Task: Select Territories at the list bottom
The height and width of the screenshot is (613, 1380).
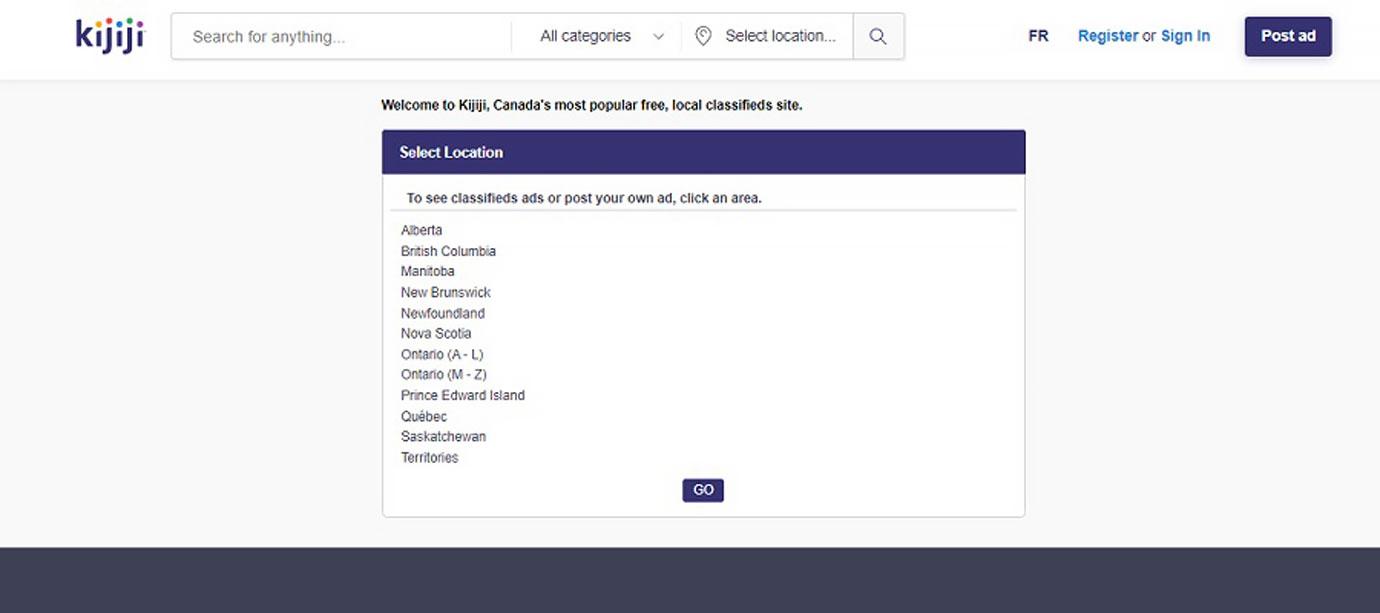Action: [x=430, y=457]
